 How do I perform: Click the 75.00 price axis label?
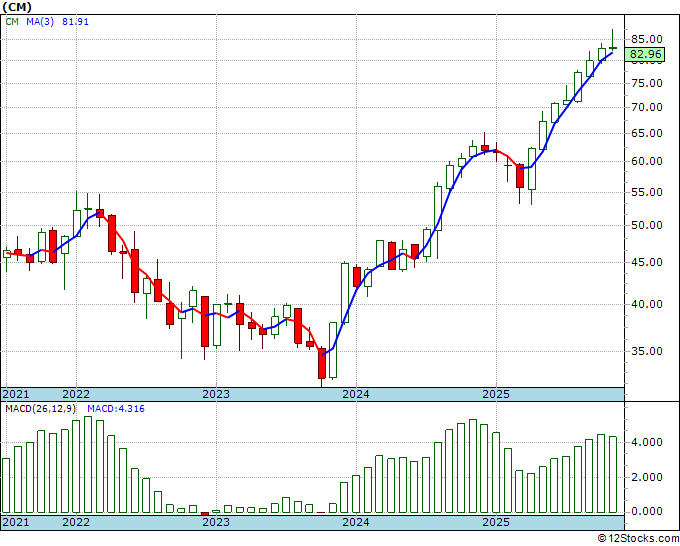coord(646,83)
